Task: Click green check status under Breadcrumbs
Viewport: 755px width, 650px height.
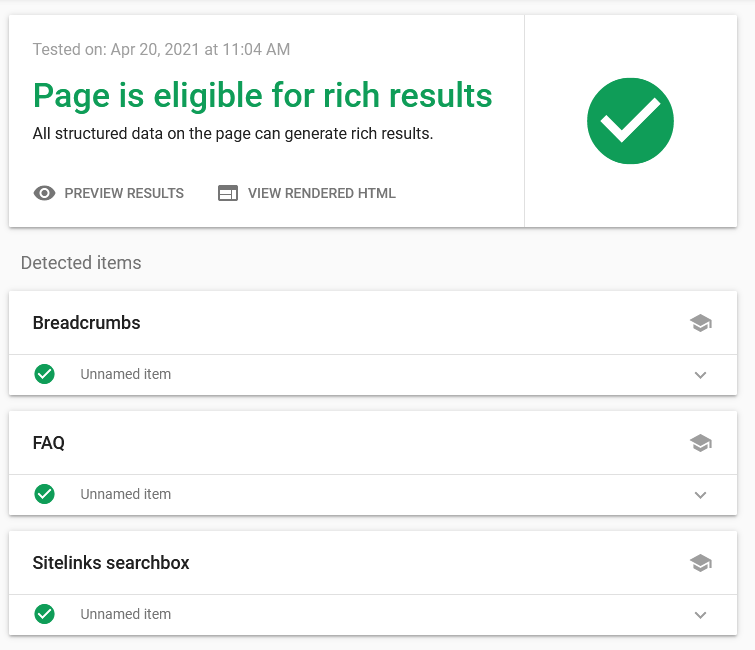Action: pos(44,374)
